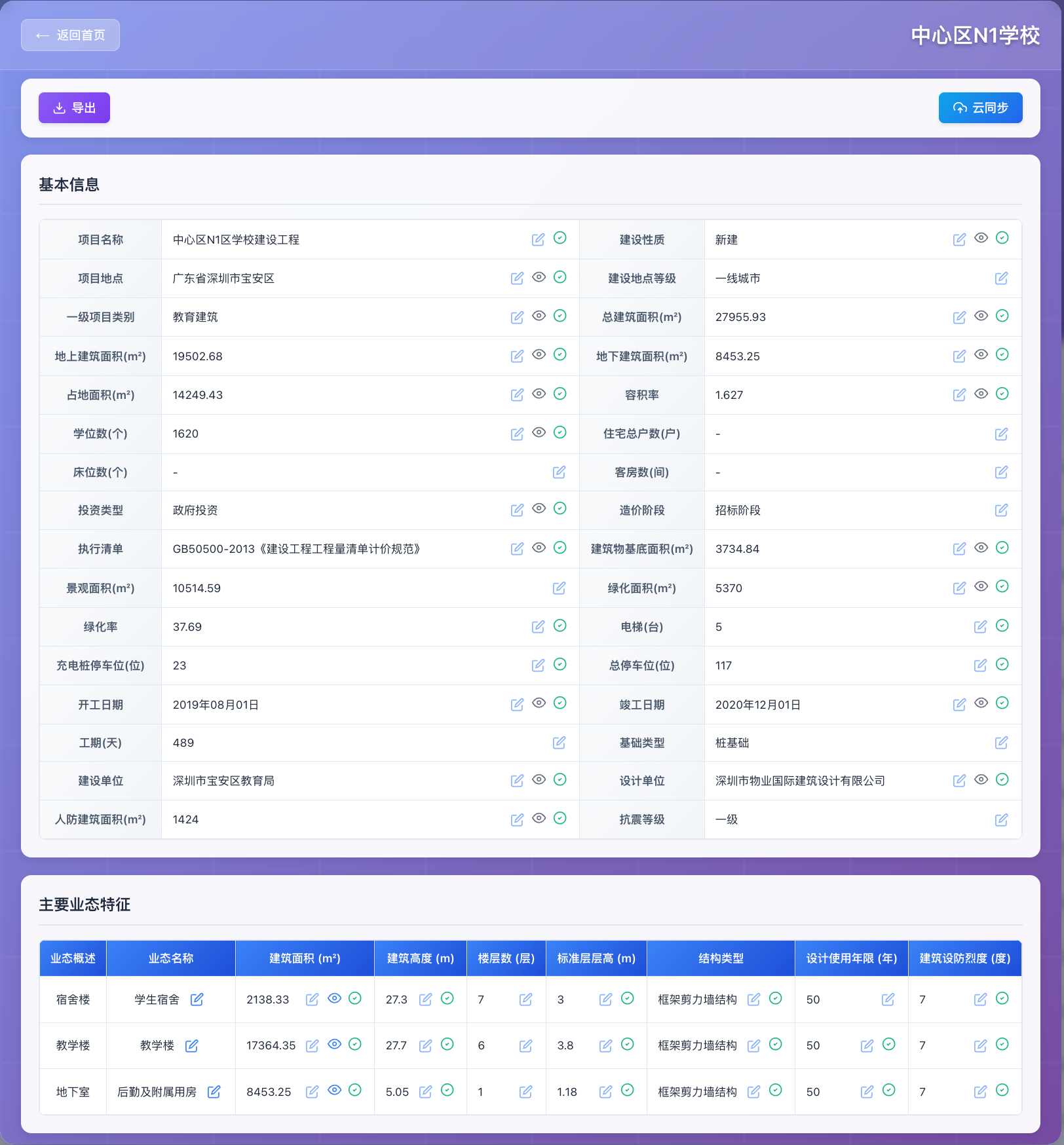Toggle eye icon for 17364.35 area

coord(334,1044)
